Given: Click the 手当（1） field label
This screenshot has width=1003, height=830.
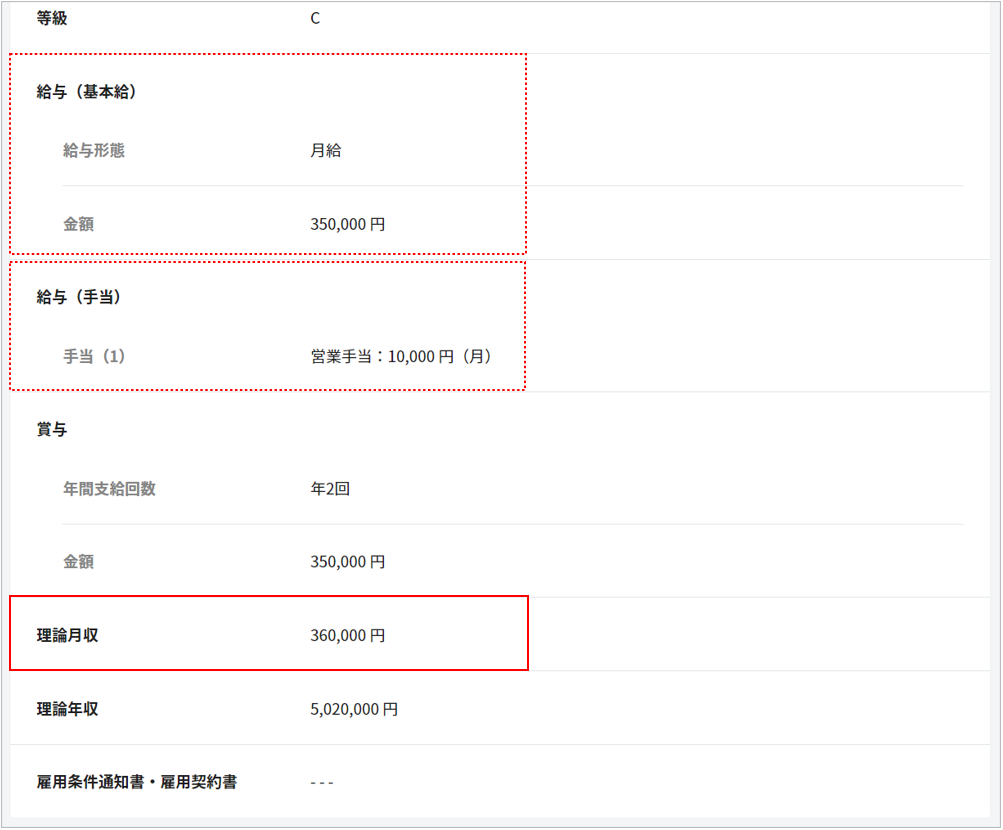Looking at the screenshot, I should [94, 356].
